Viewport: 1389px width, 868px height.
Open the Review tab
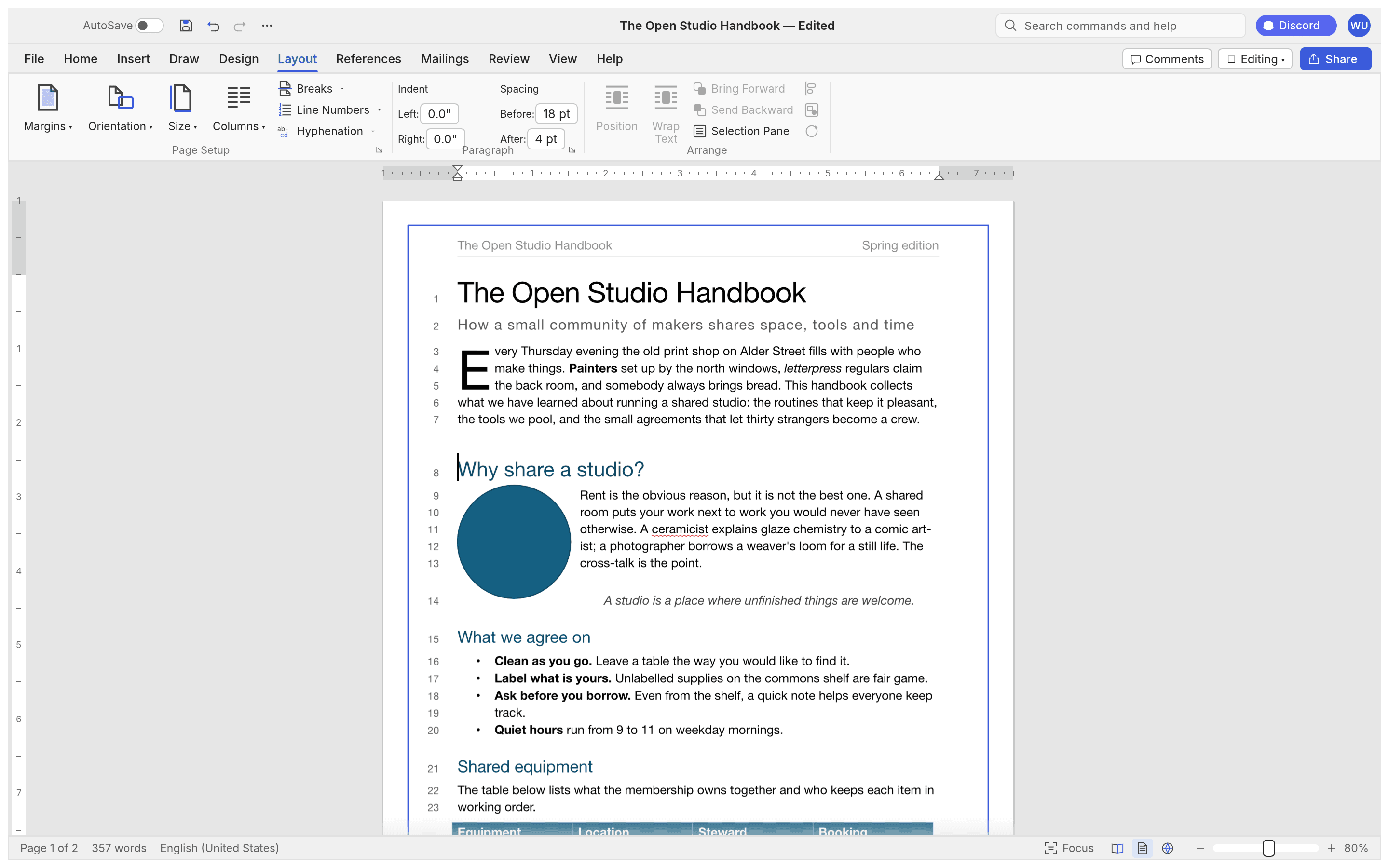tap(508, 59)
